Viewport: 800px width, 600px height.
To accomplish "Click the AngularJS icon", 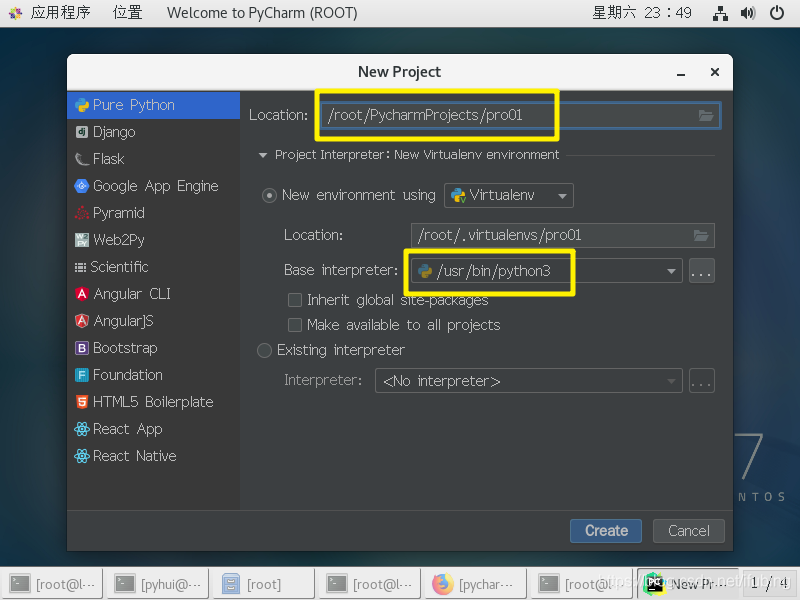I will click(82, 321).
